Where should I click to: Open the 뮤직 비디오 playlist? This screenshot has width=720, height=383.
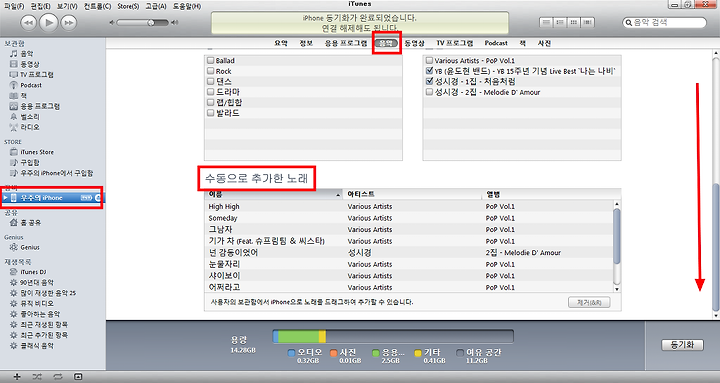click(x=32, y=304)
